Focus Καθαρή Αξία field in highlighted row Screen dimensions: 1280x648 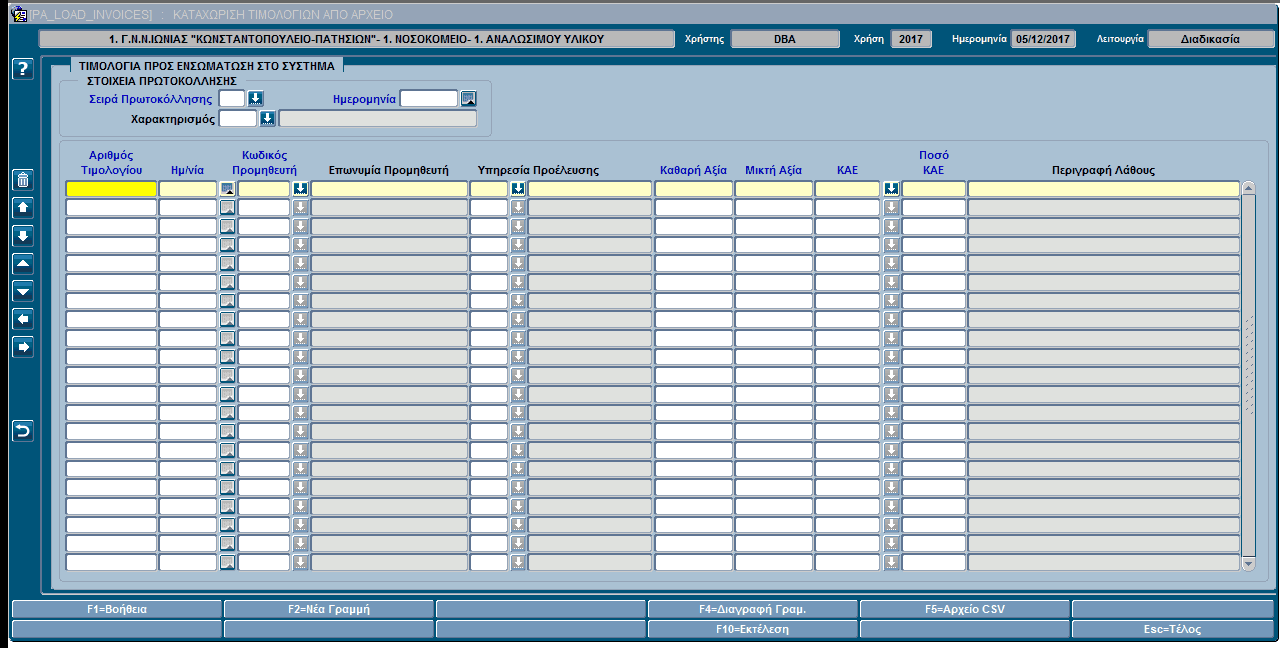pos(694,188)
